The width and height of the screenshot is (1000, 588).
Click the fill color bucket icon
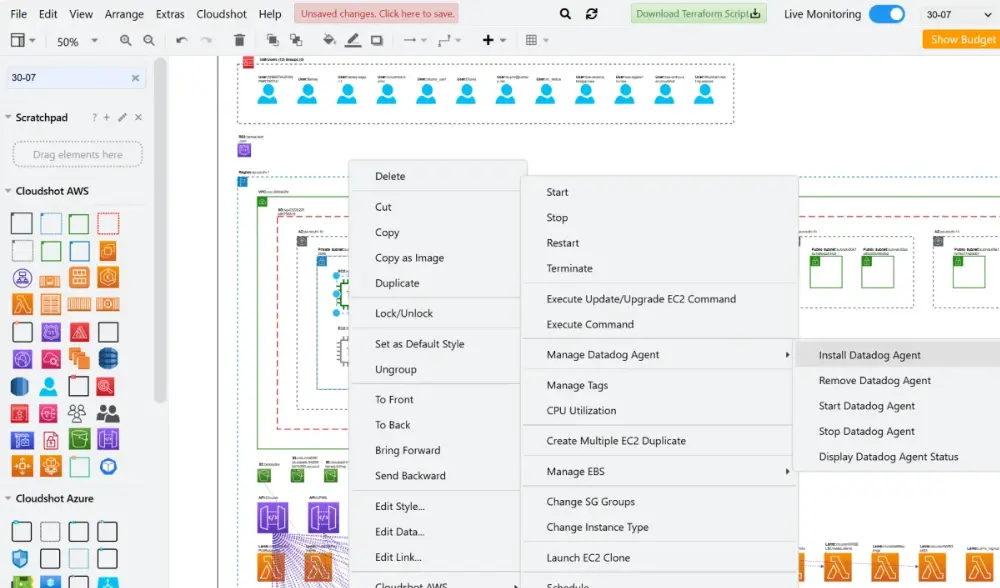[x=329, y=40]
